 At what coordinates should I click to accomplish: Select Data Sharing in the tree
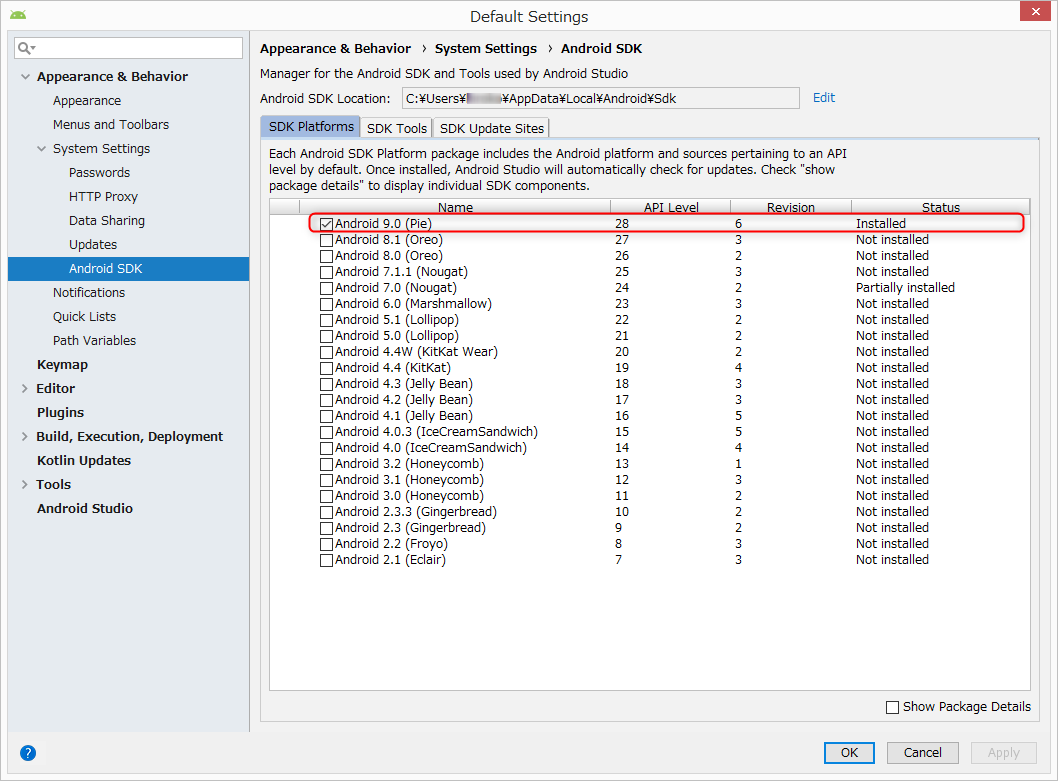[x=107, y=221]
